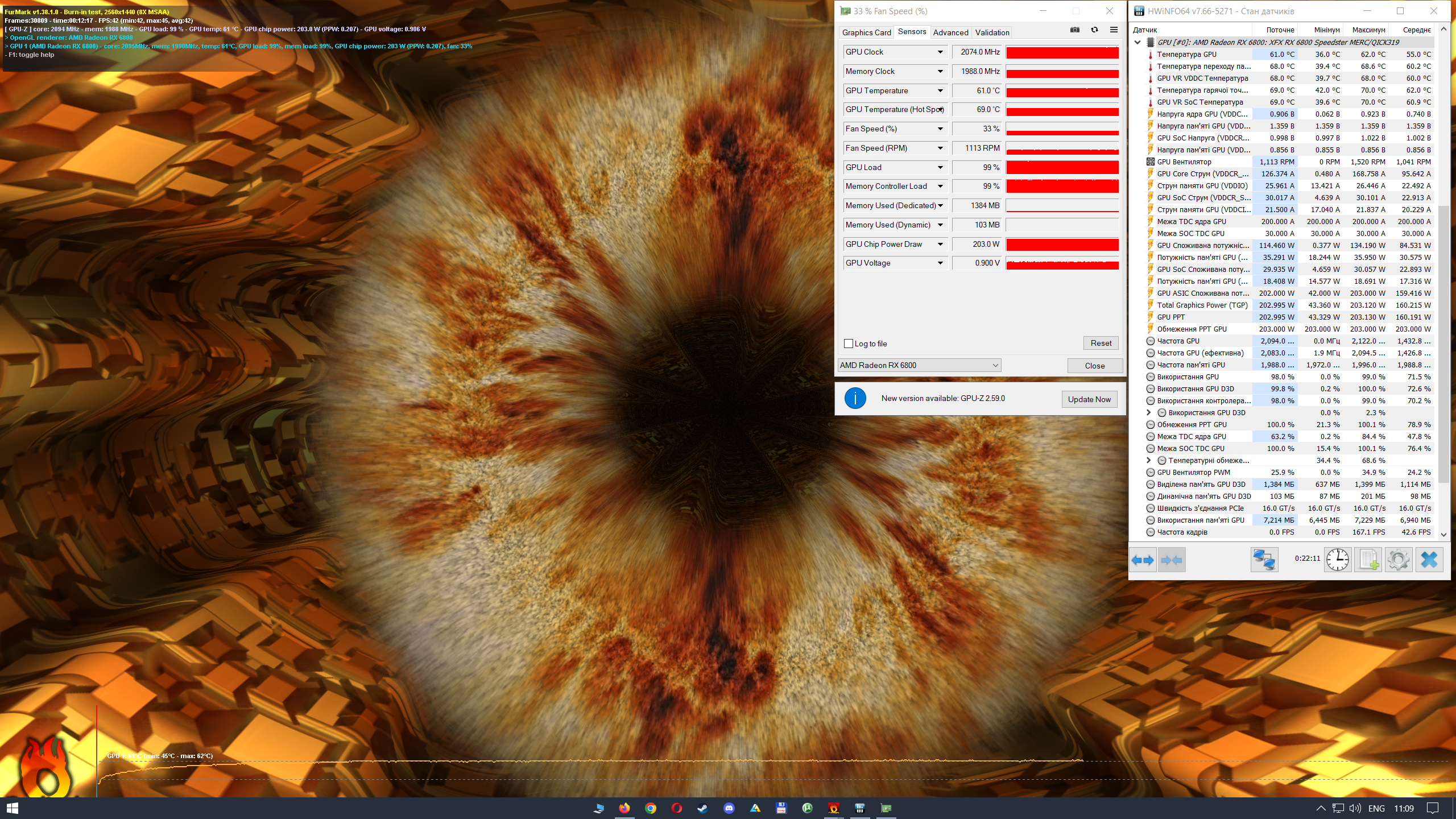Image resolution: width=1456 pixels, height=819 pixels.
Task: Click the FurMark flame logo
Action: coord(45,768)
